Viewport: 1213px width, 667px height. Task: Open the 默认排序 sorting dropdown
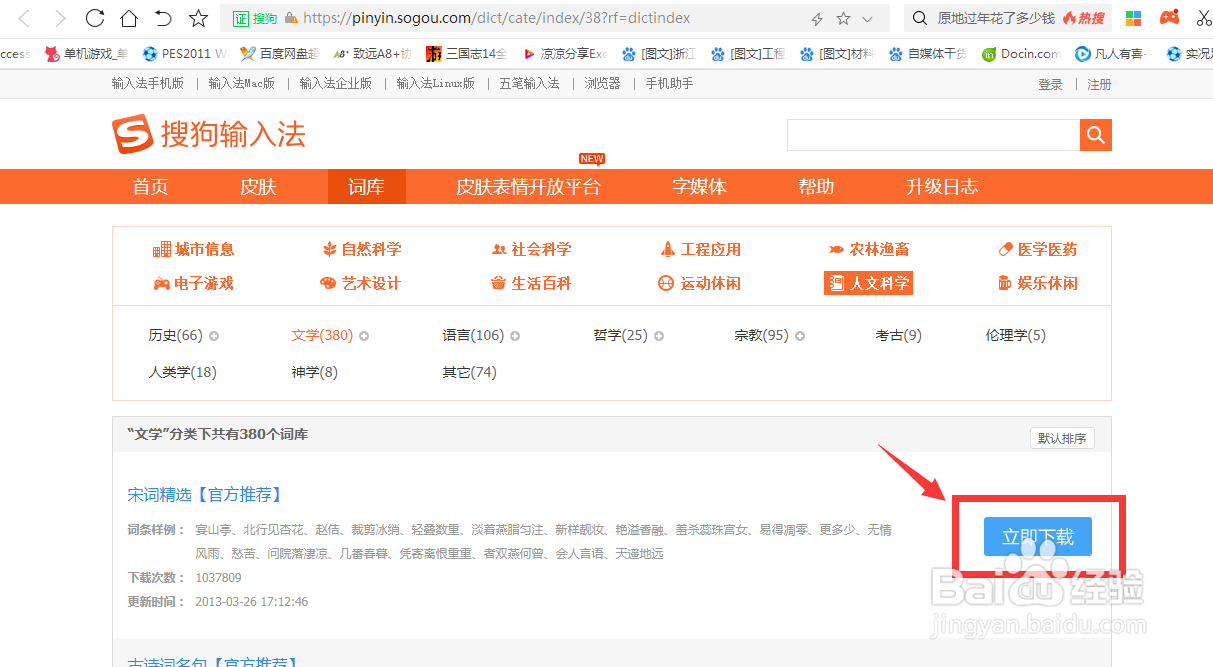coord(1062,437)
